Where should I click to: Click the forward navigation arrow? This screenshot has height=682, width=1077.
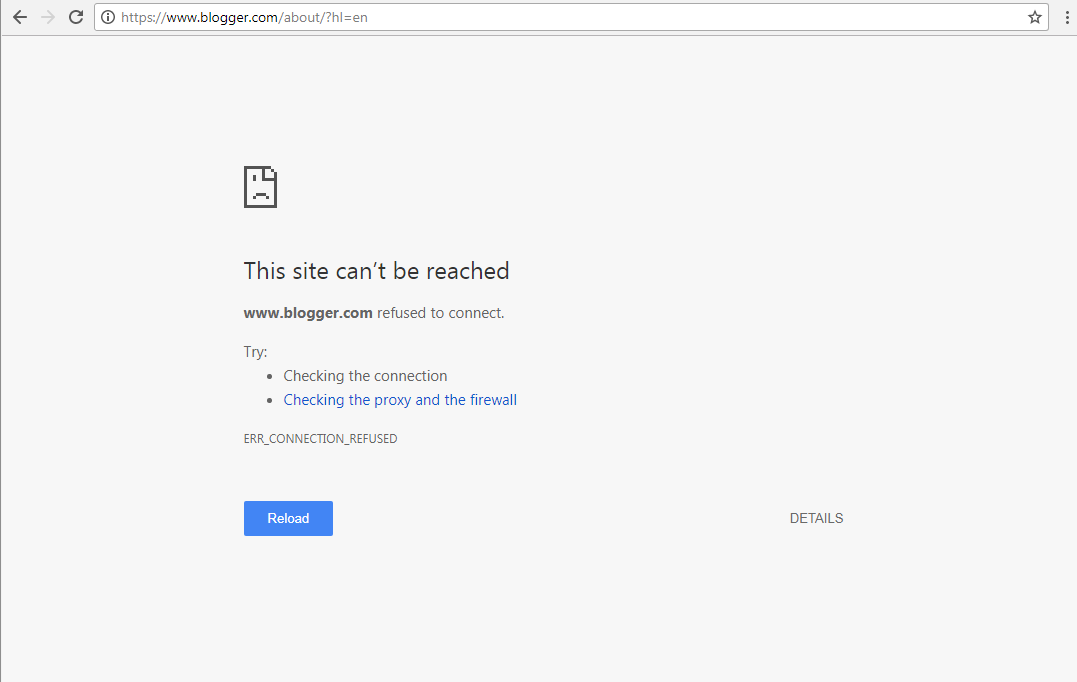pos(48,17)
